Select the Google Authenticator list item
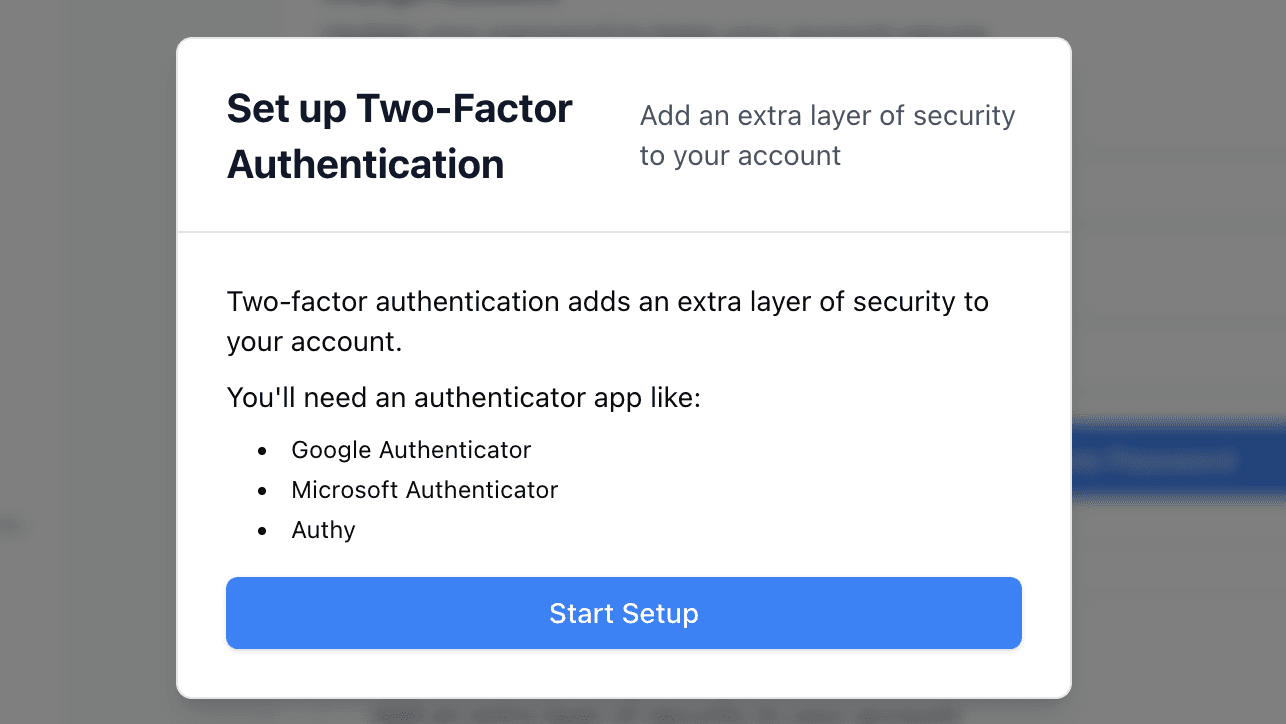 [411, 450]
